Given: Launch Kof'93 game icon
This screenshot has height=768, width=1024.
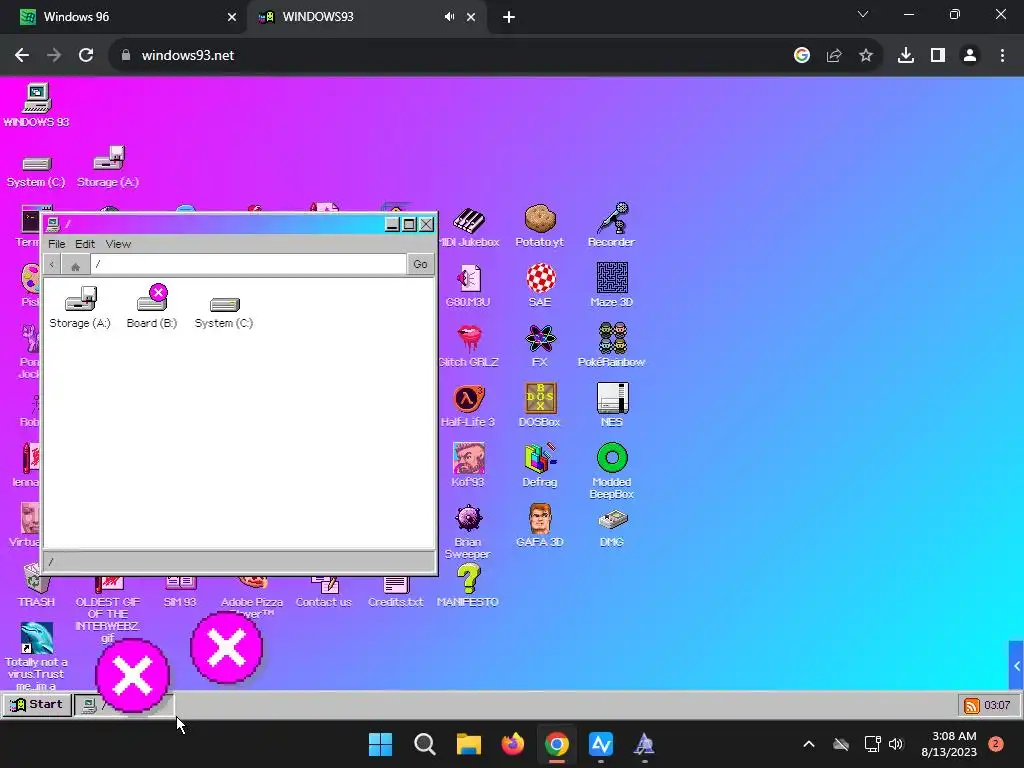Looking at the screenshot, I should [468, 465].
